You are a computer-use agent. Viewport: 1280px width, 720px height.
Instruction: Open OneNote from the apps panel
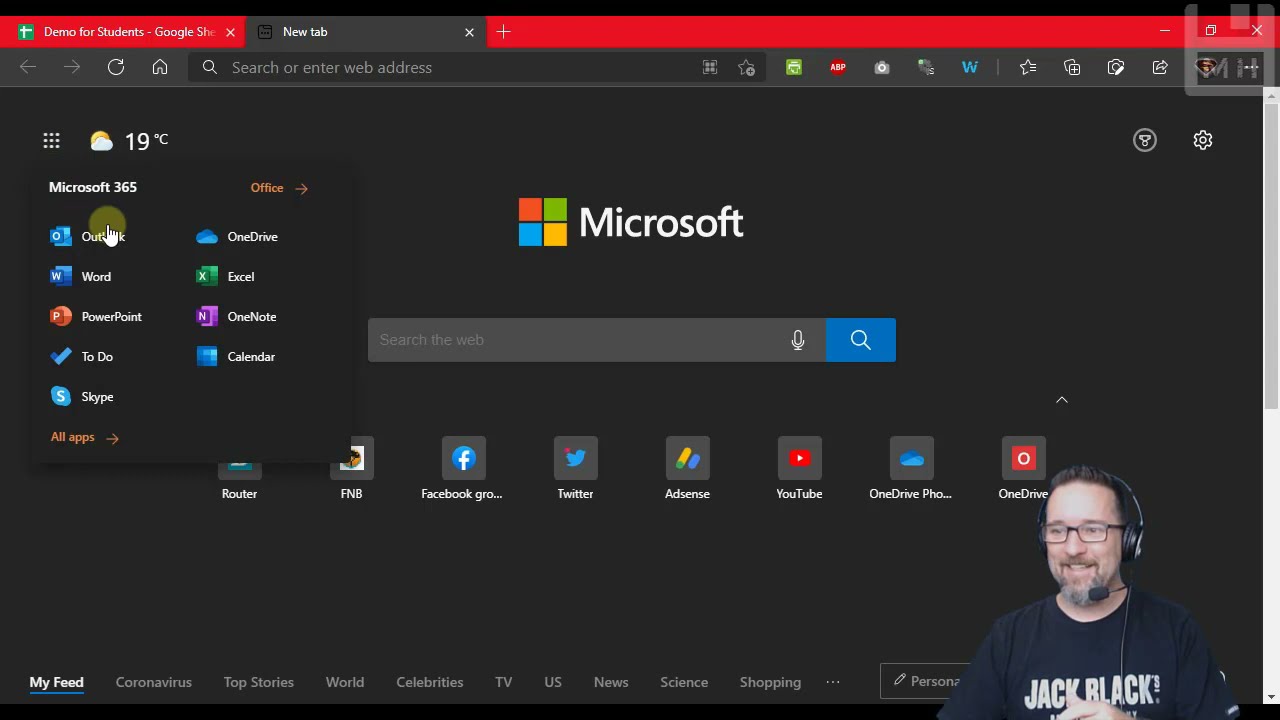click(x=236, y=317)
